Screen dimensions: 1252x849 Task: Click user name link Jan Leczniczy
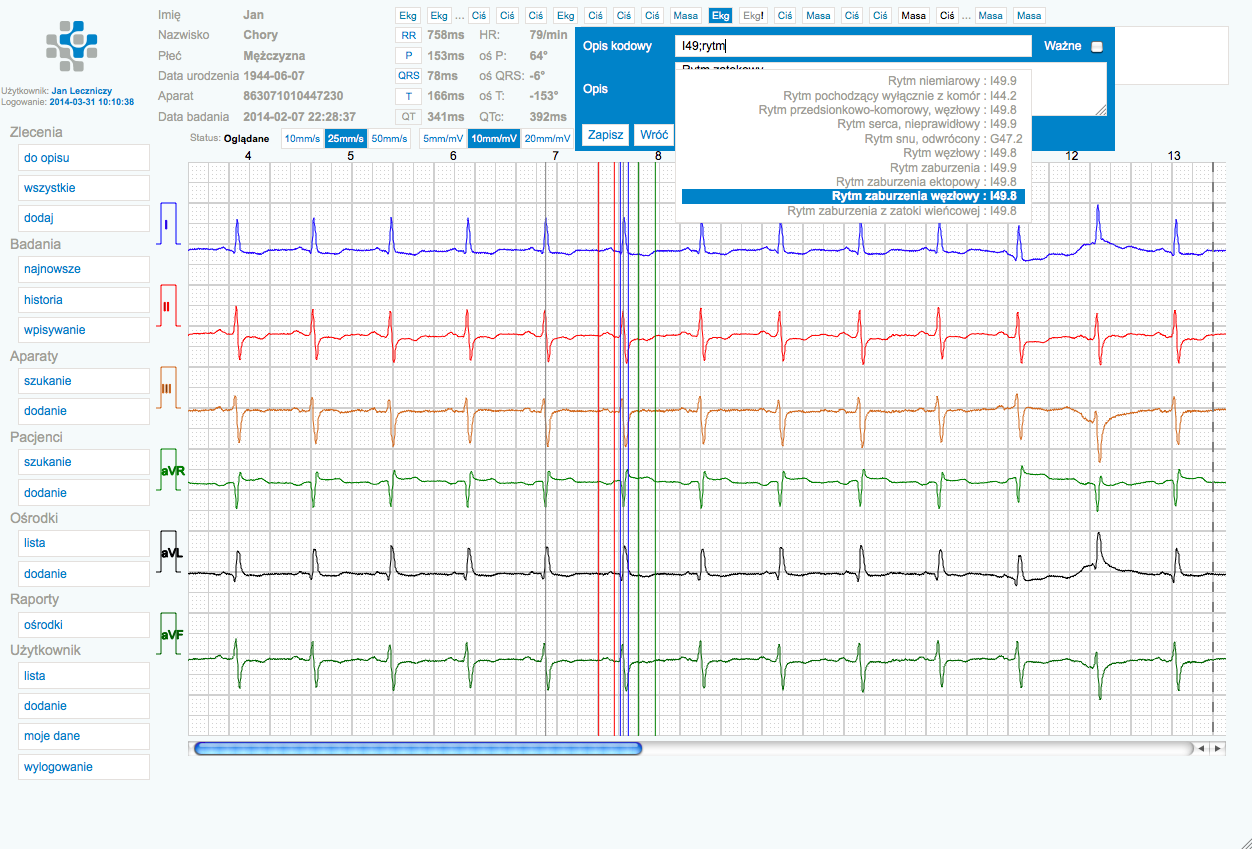(x=82, y=90)
